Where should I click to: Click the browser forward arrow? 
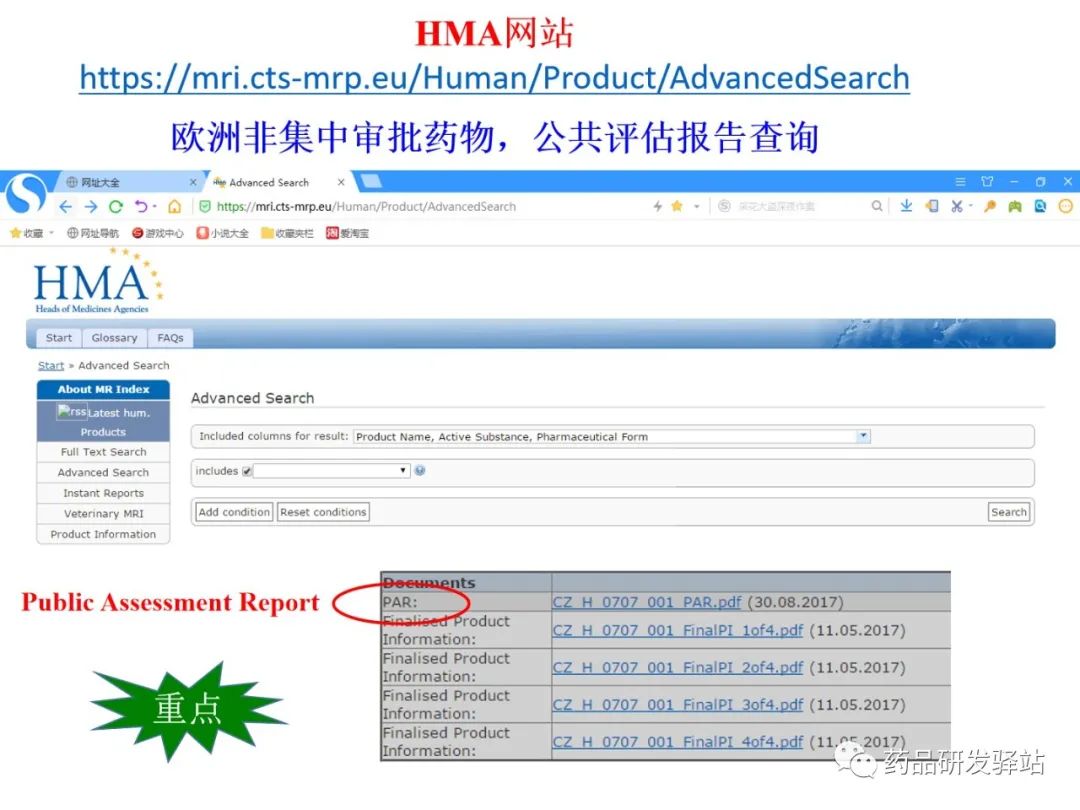click(x=90, y=207)
